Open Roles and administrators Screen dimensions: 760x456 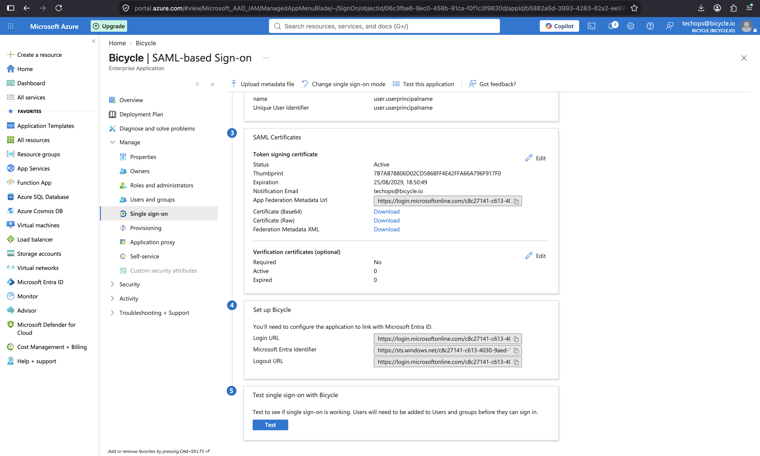161,185
